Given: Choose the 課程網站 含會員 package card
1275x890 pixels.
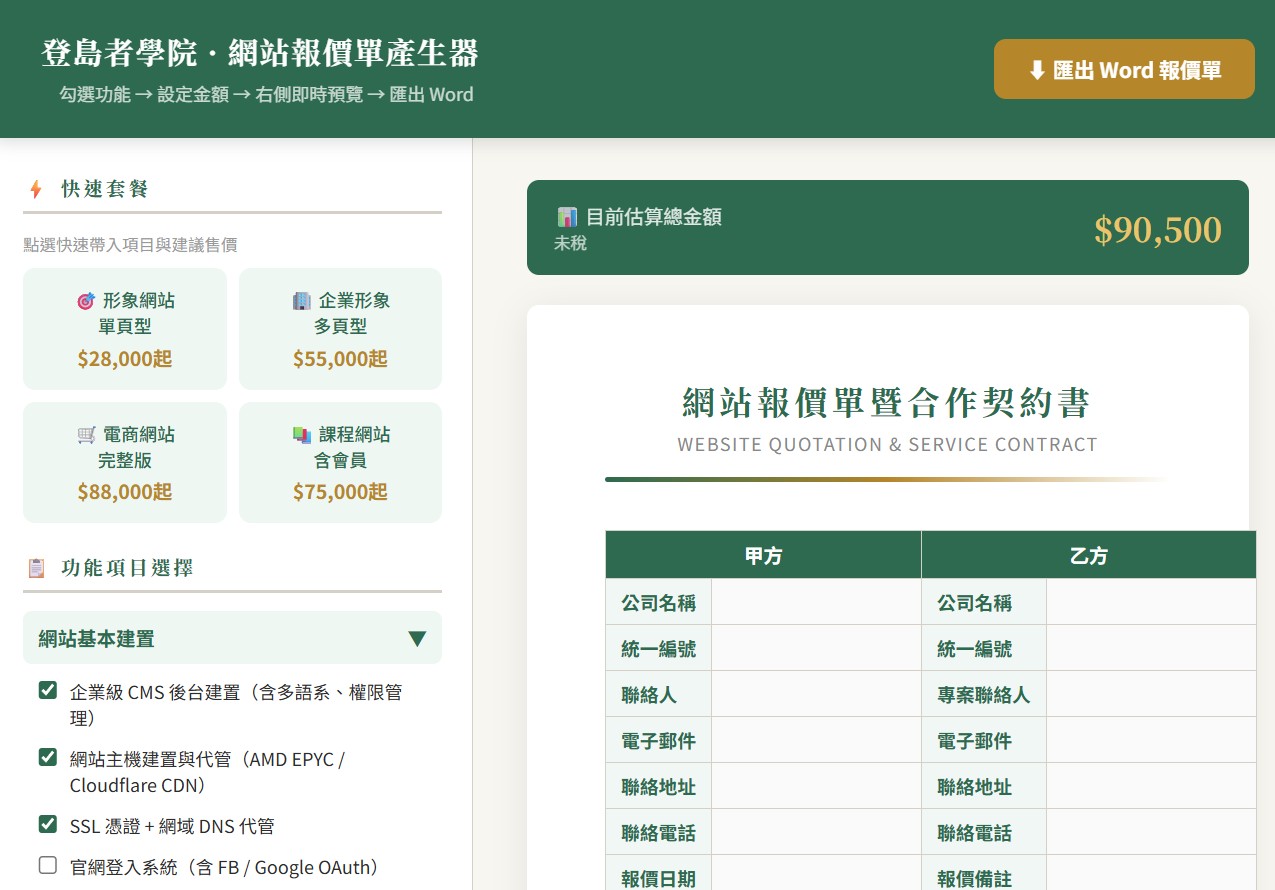Looking at the screenshot, I should (340, 462).
